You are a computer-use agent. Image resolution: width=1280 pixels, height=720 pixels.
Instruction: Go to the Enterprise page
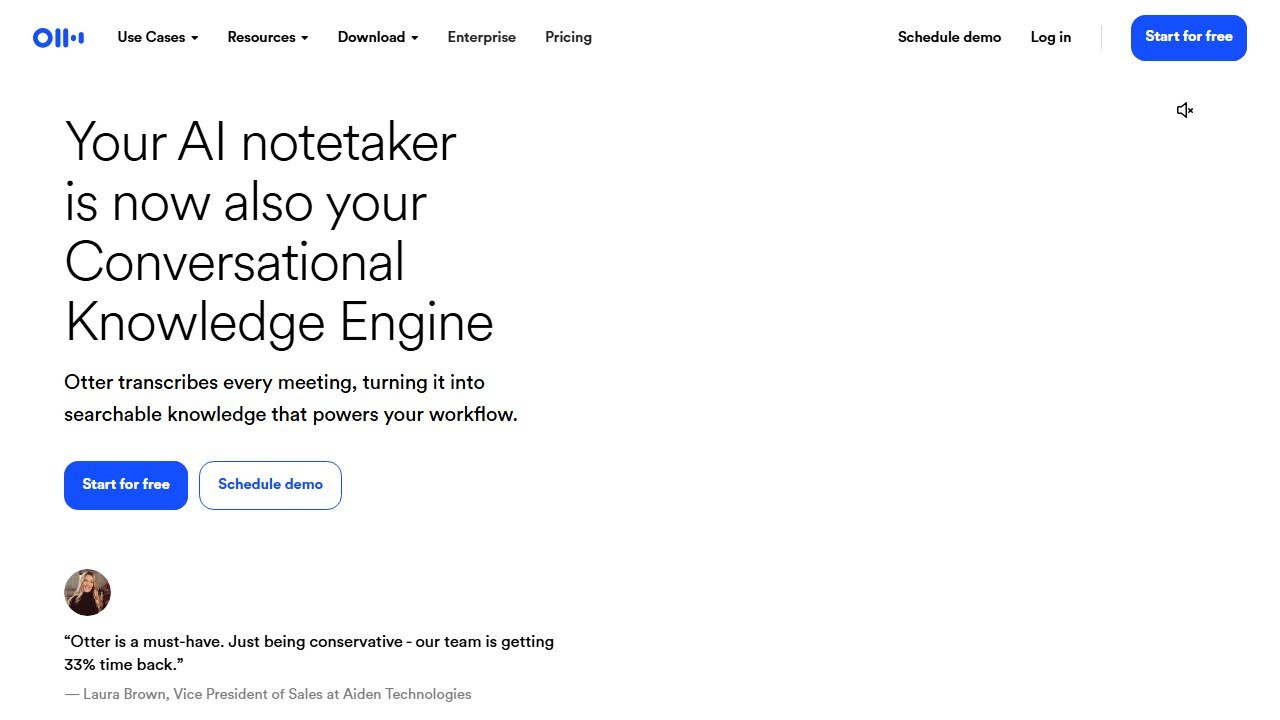tap(482, 37)
